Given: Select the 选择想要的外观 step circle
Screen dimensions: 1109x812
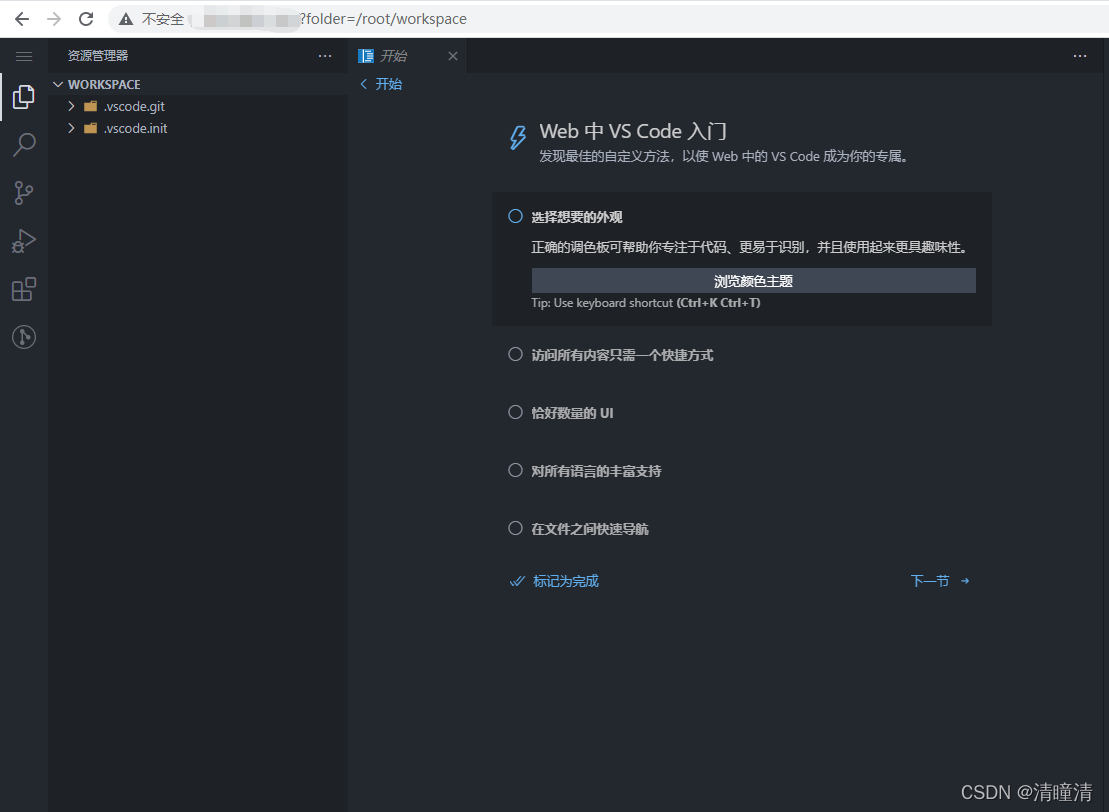Looking at the screenshot, I should tap(516, 216).
